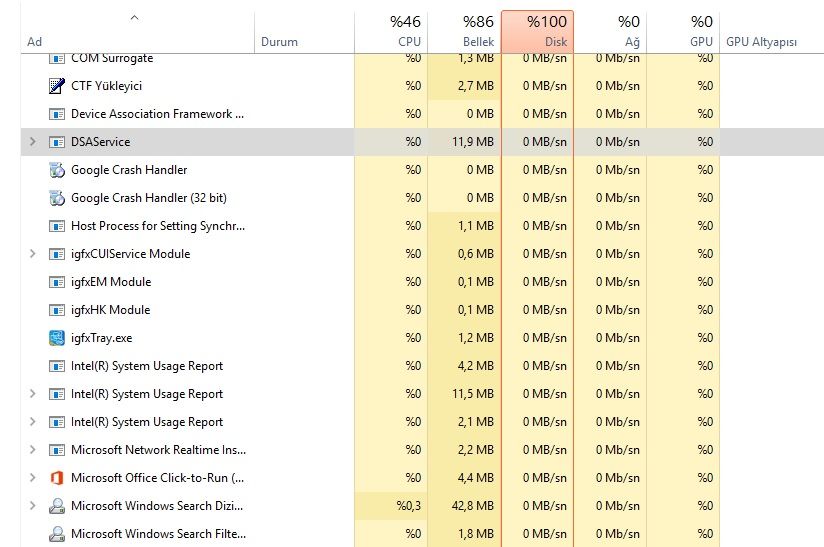Viewport: 824px width, 547px height.
Task: Expand the Microsoft Office Click-to-Run entry
Action: click(x=33, y=478)
